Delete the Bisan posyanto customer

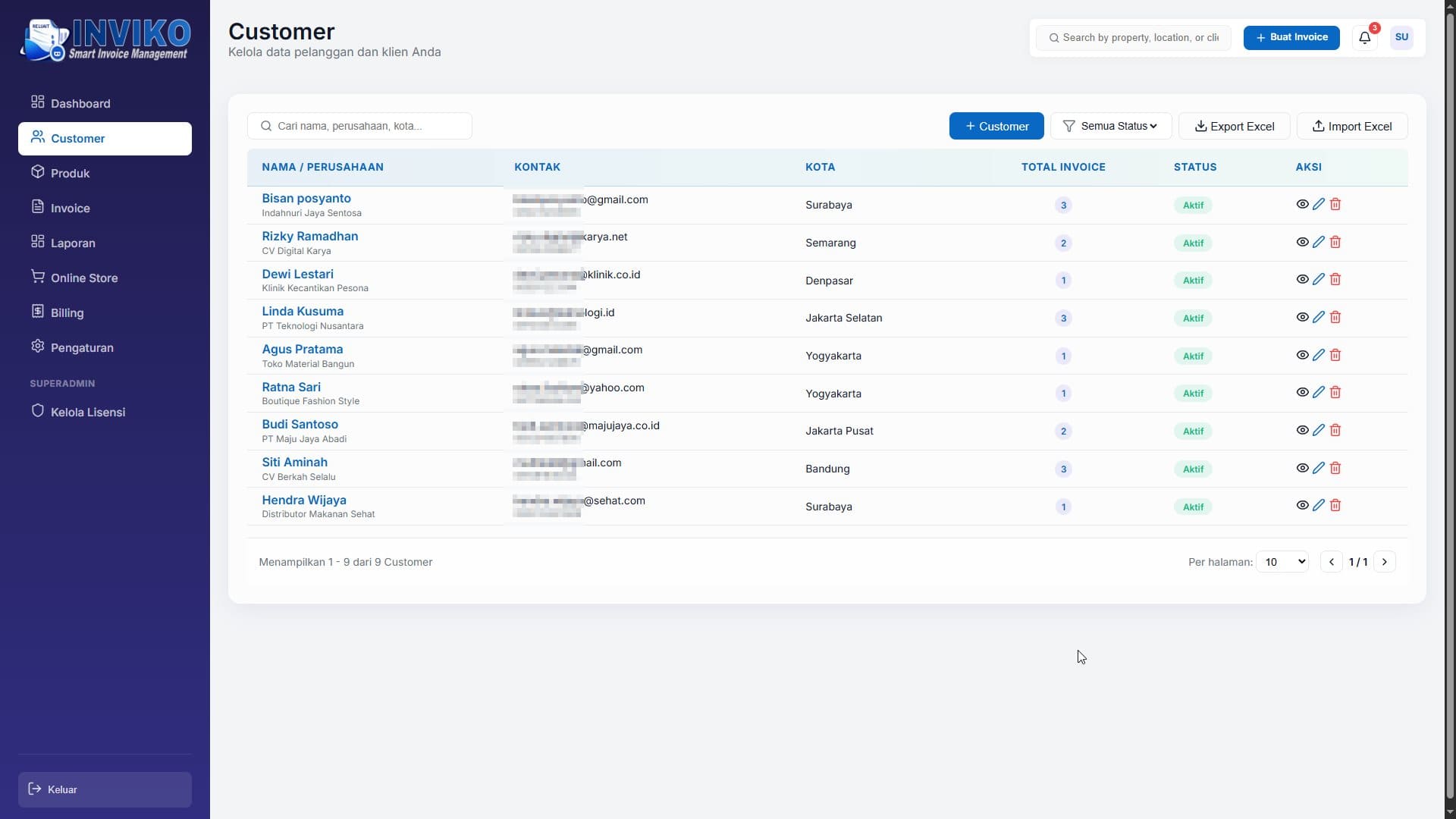tap(1335, 204)
